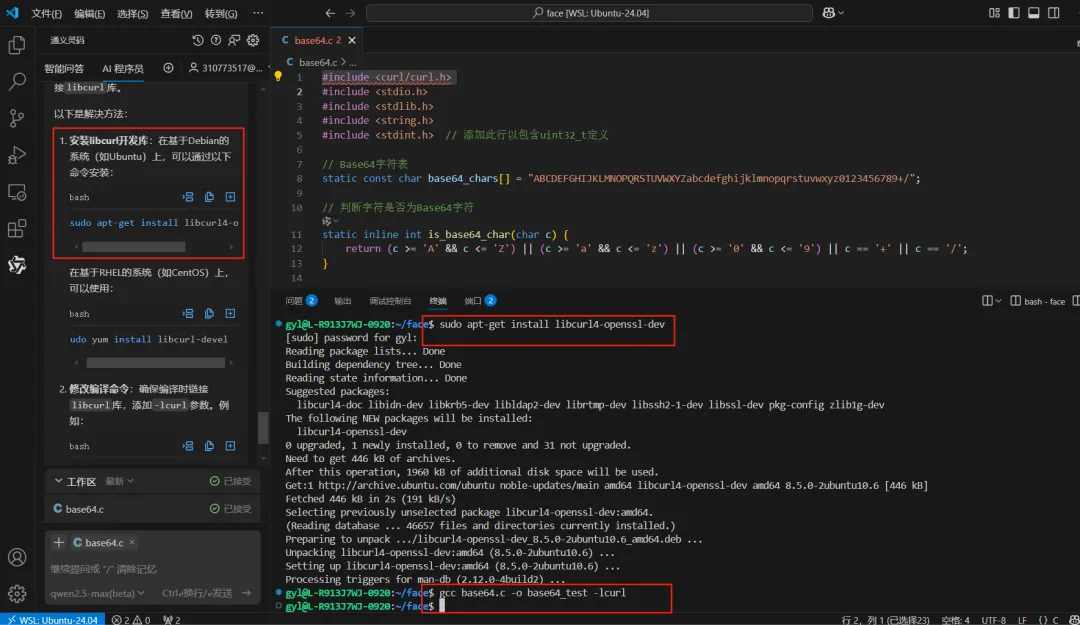Image resolution: width=1080 pixels, height=625 pixels.
Task: Run yum install code block in terminal
Action: tap(187, 314)
